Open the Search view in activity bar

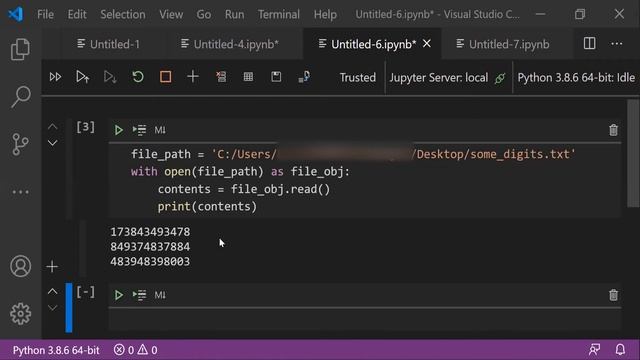tap(20, 97)
